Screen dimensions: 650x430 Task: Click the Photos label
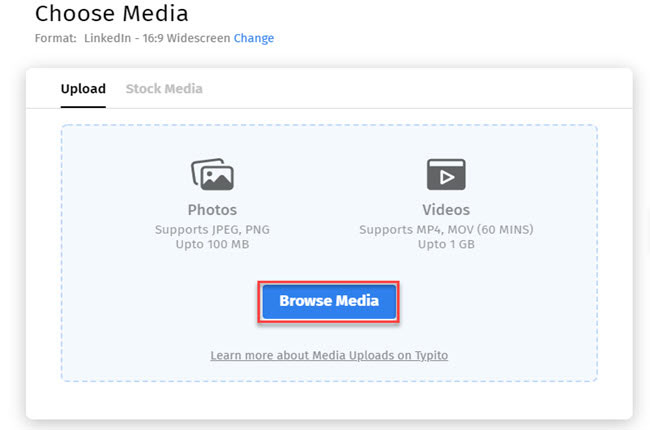[x=212, y=210]
